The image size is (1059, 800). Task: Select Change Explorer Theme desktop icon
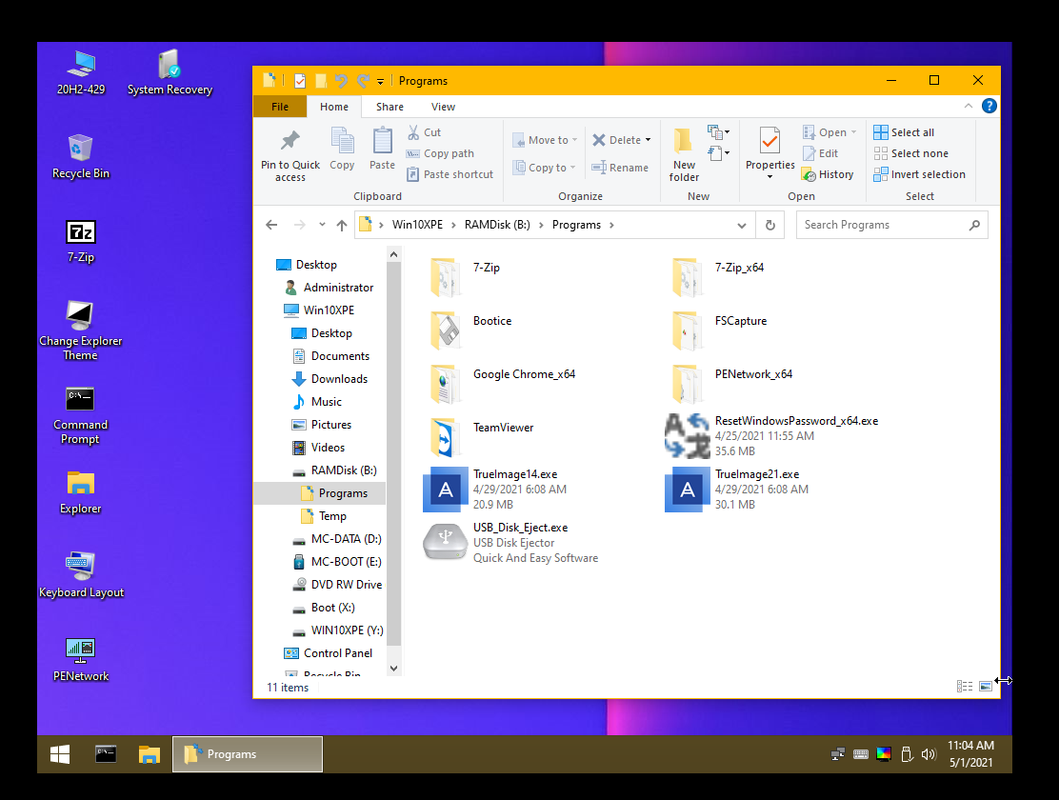[x=80, y=330]
